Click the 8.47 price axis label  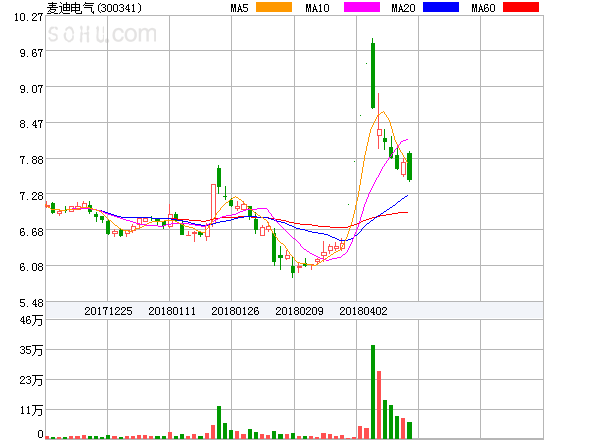[31, 124]
